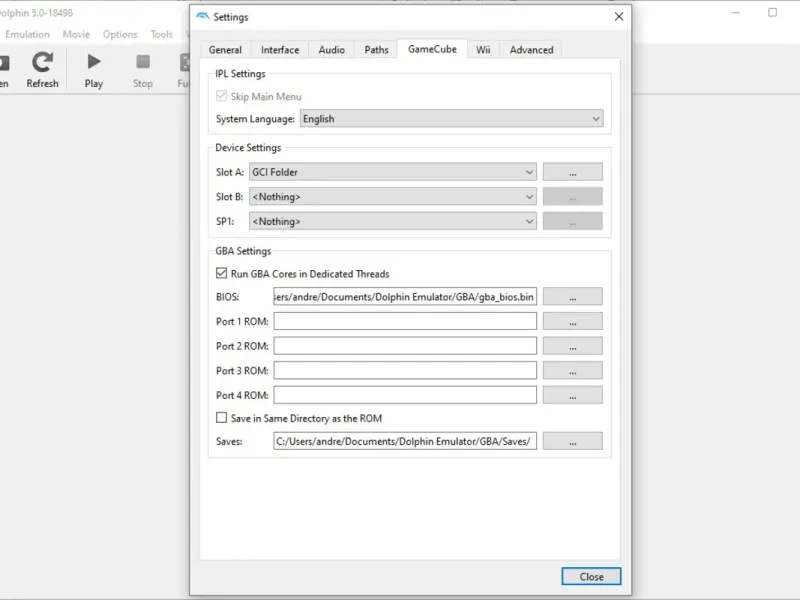Click the 'System Language:' label
The height and width of the screenshot is (600, 800).
click(x=255, y=119)
